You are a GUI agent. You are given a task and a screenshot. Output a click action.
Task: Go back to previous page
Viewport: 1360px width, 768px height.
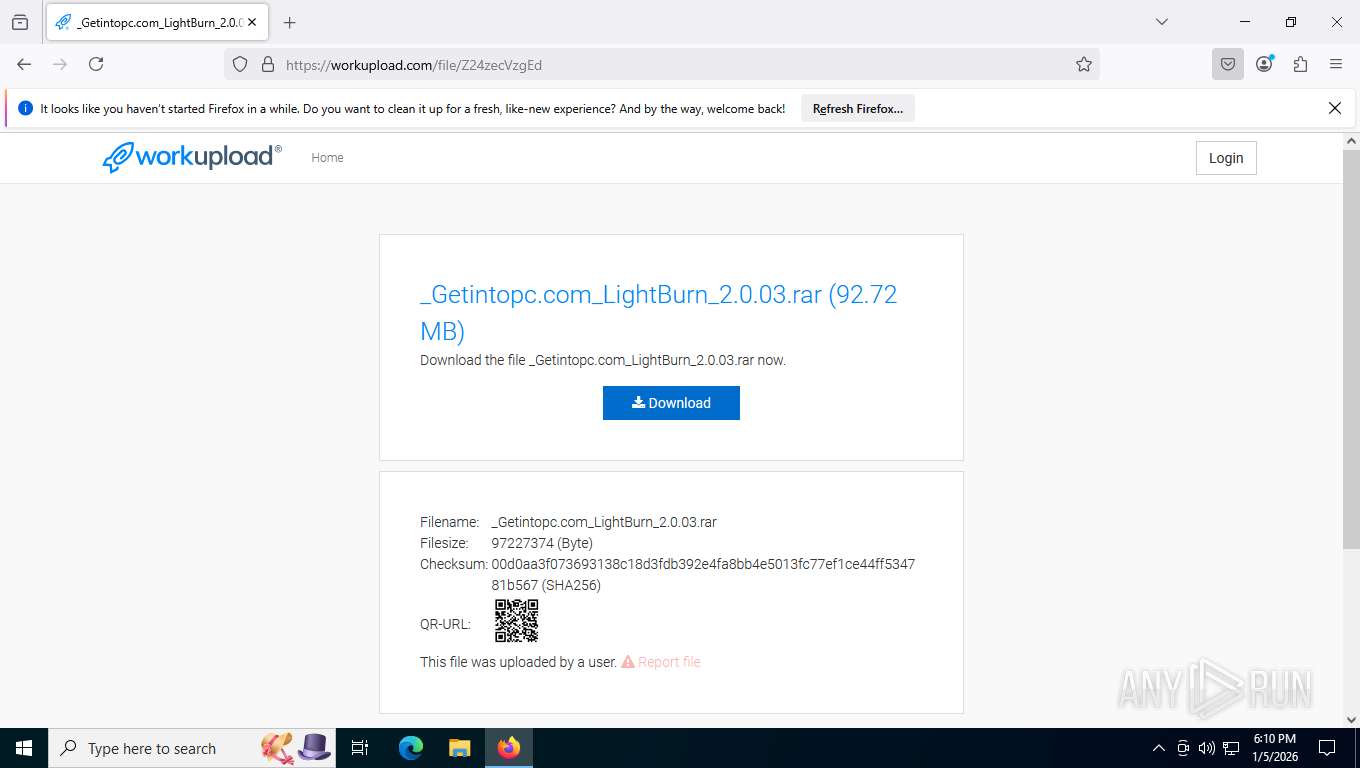pyautogui.click(x=24, y=64)
